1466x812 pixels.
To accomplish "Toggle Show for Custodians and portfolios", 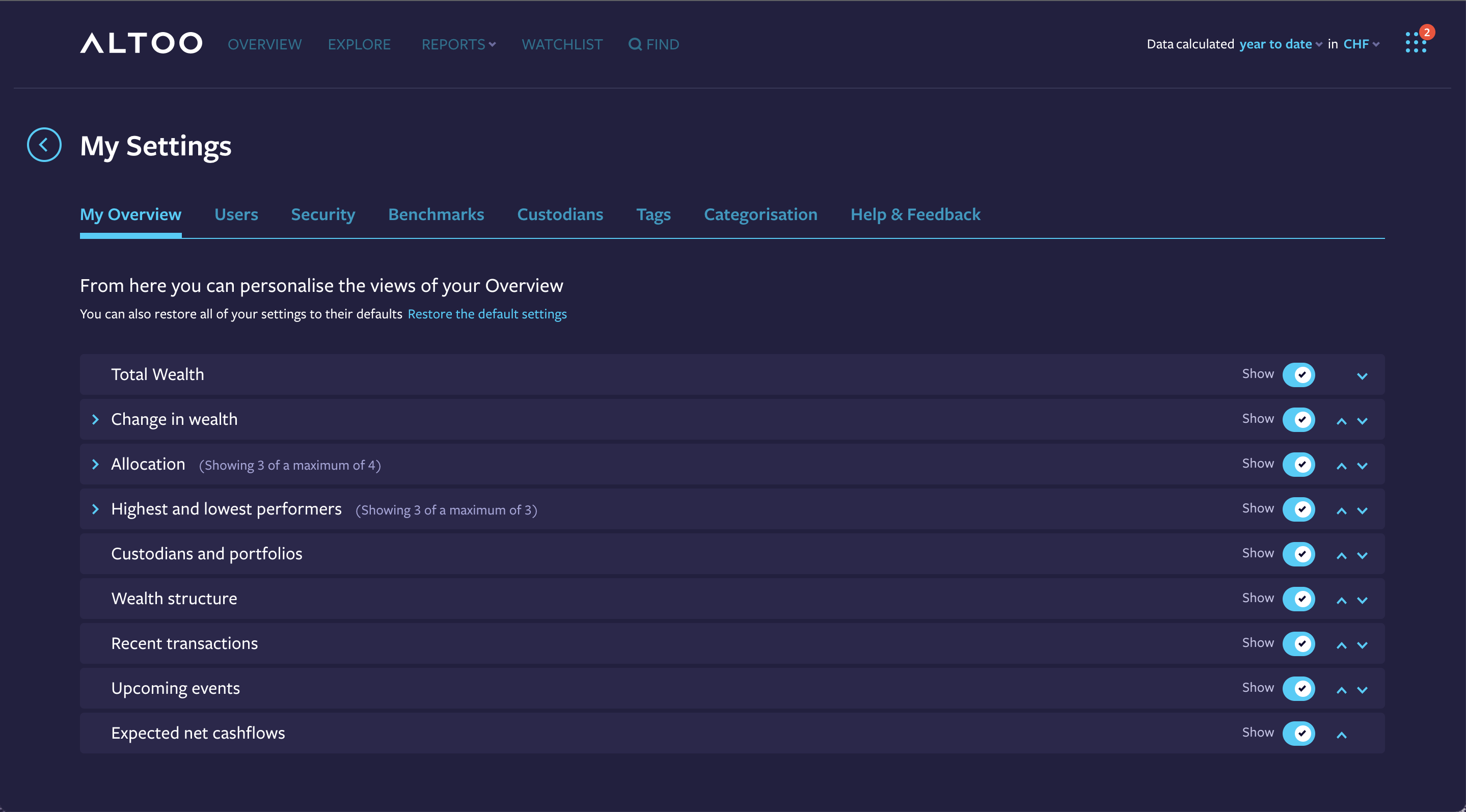I will coord(1298,554).
